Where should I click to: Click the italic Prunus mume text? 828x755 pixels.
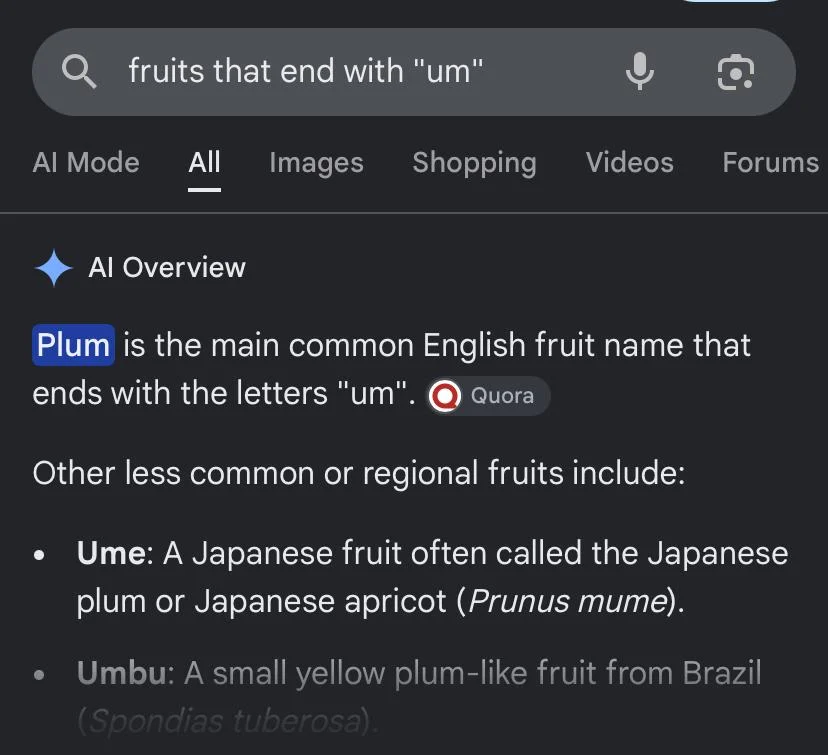pyautogui.click(x=568, y=601)
